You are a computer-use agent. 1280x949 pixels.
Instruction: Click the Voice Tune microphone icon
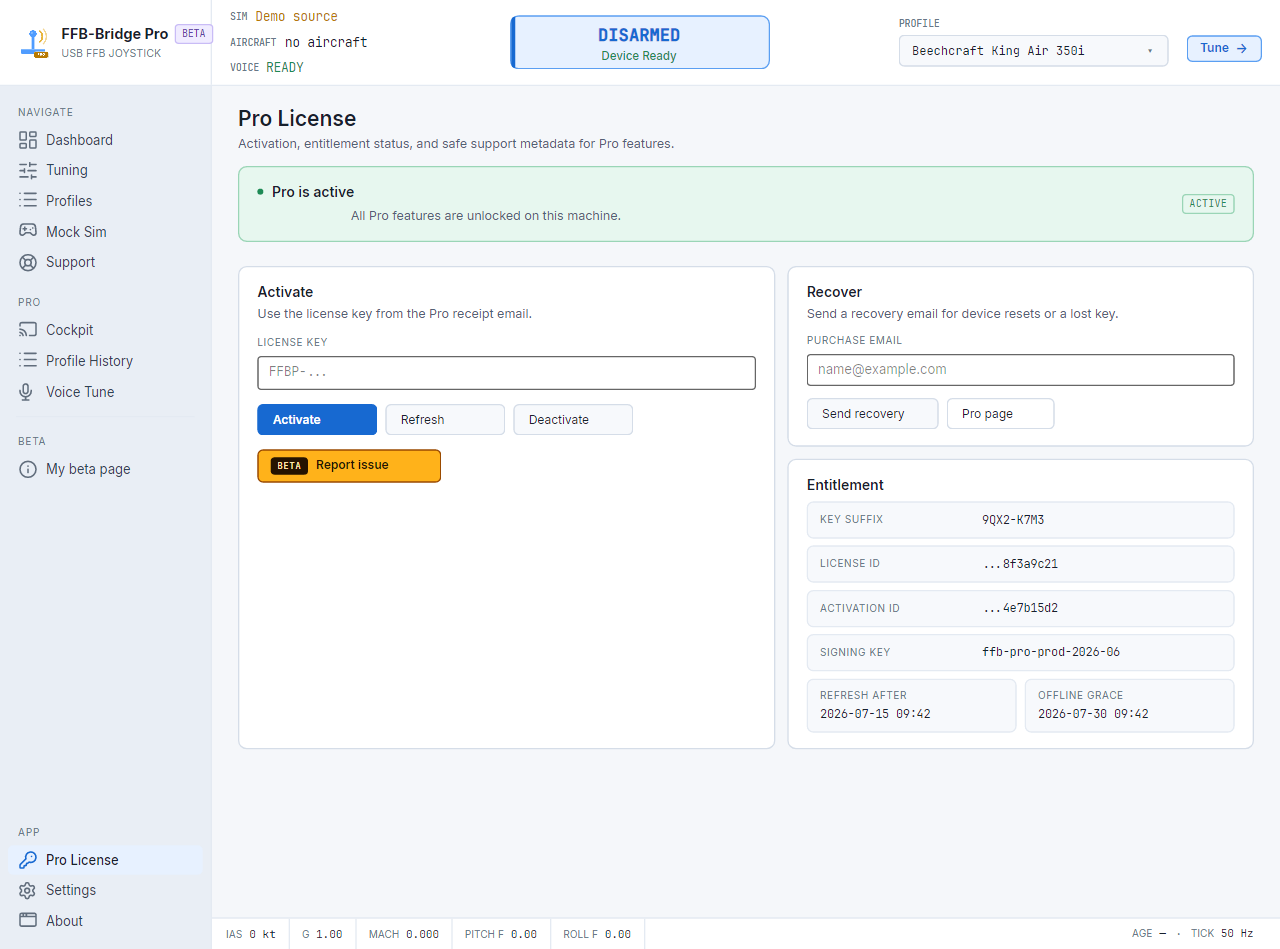click(x=28, y=392)
